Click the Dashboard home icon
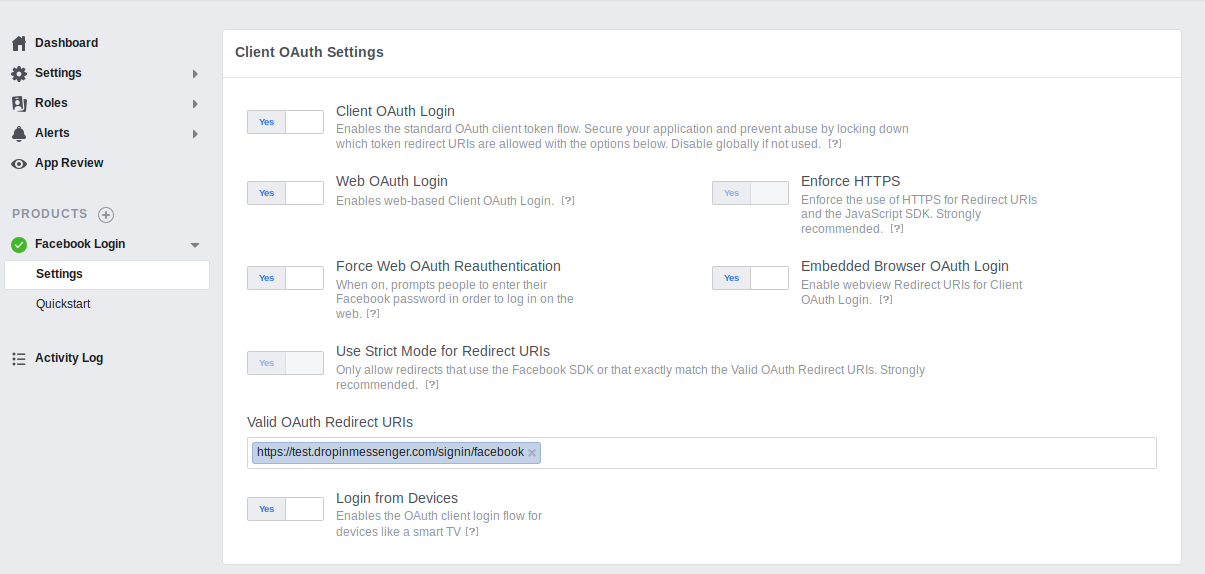 pos(19,43)
